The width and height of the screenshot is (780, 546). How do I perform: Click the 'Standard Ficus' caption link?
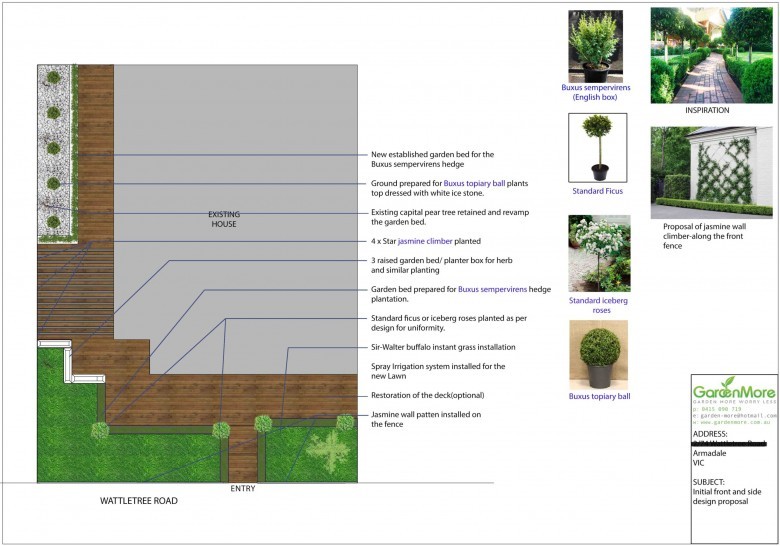(598, 191)
